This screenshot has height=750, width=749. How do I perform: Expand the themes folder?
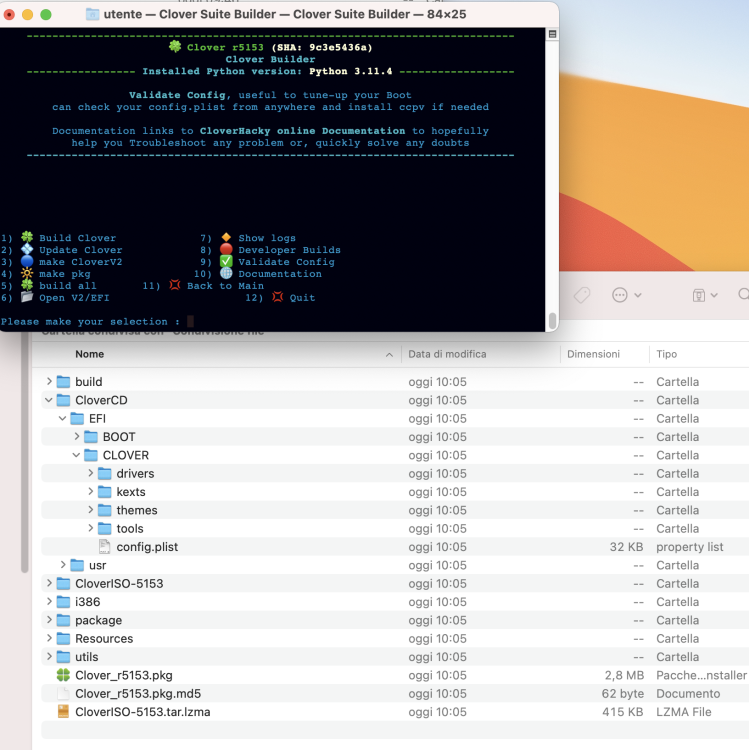point(90,510)
